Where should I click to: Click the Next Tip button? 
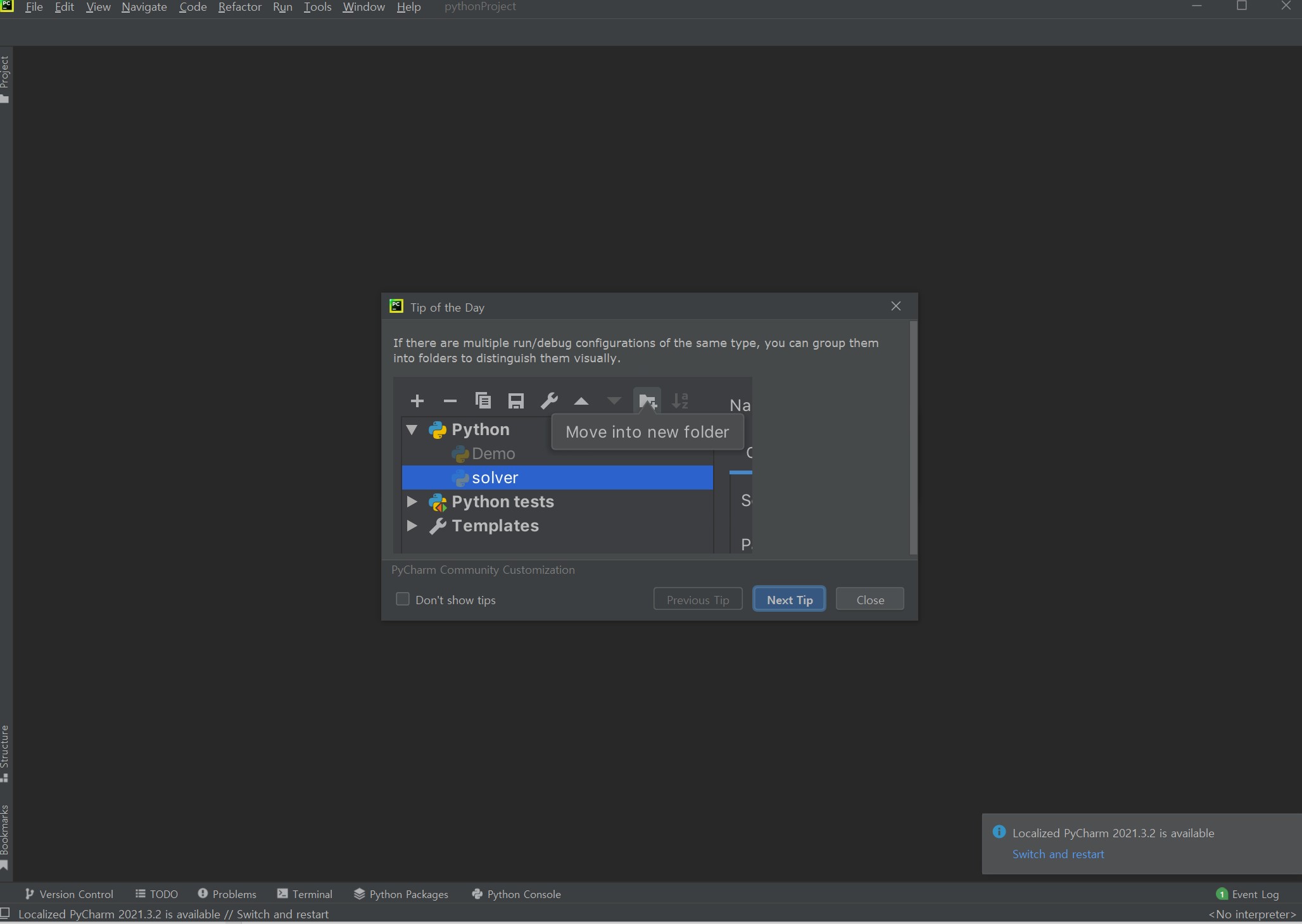click(x=789, y=599)
